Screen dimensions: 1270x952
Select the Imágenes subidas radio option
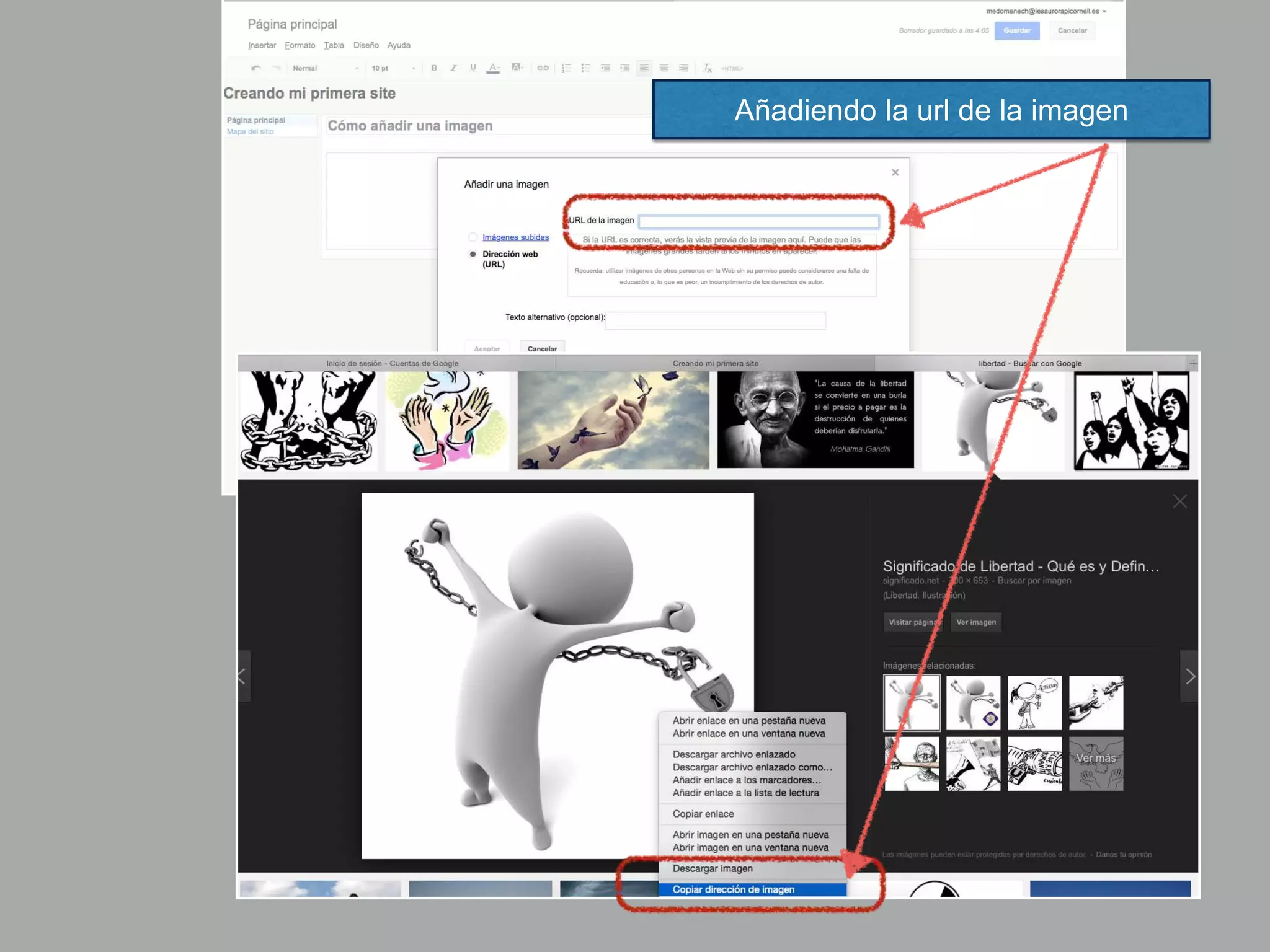[x=473, y=237]
